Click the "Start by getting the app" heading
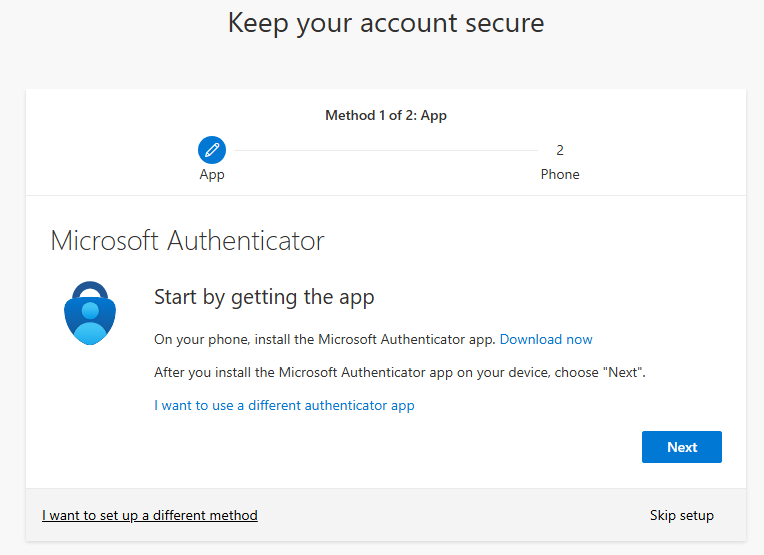The height and width of the screenshot is (555, 764). pyautogui.click(x=264, y=296)
